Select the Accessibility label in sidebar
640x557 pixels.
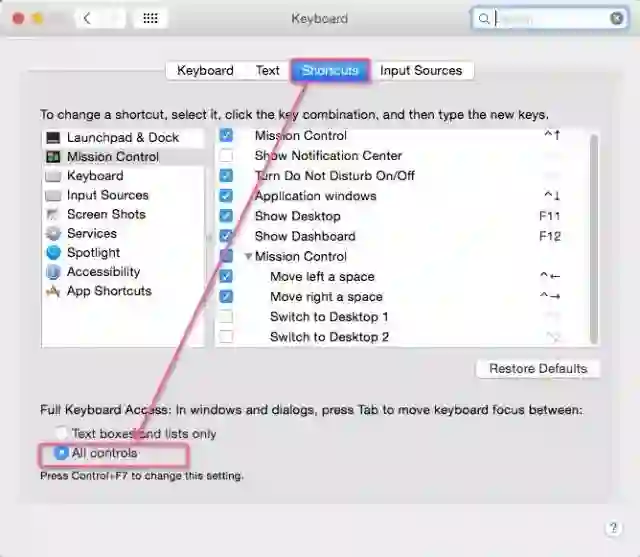click(x=104, y=272)
